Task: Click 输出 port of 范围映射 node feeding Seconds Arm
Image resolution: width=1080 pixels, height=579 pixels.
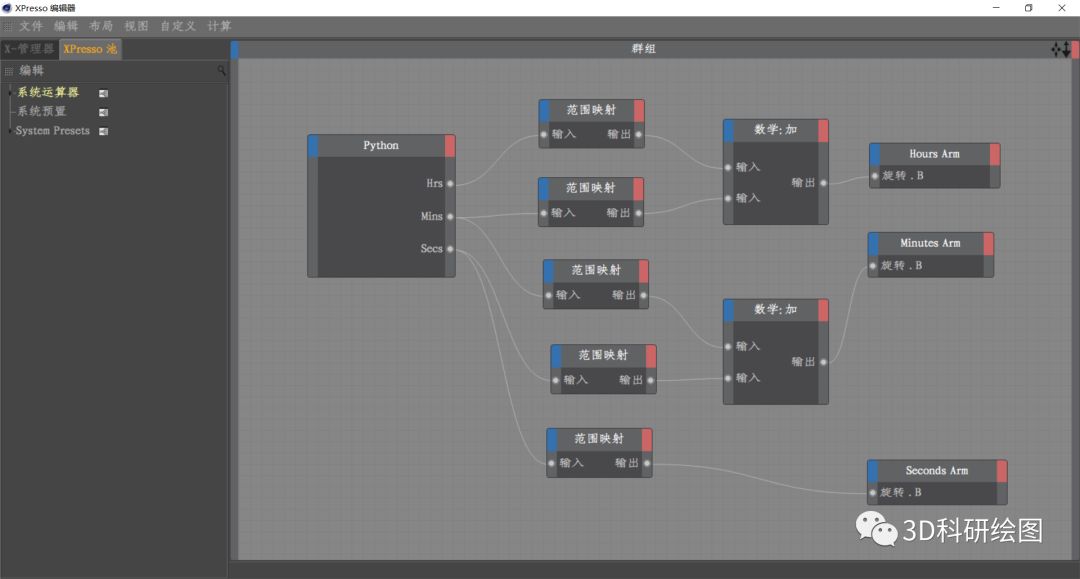Action: pos(647,463)
